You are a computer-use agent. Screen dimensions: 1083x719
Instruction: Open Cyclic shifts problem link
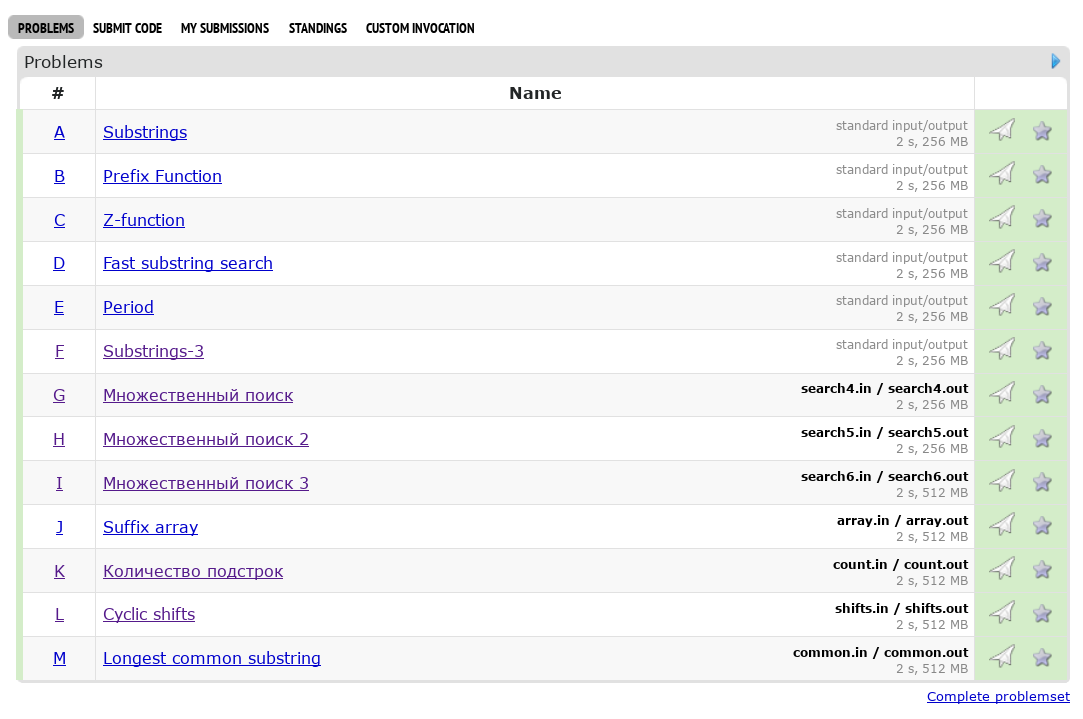149,614
